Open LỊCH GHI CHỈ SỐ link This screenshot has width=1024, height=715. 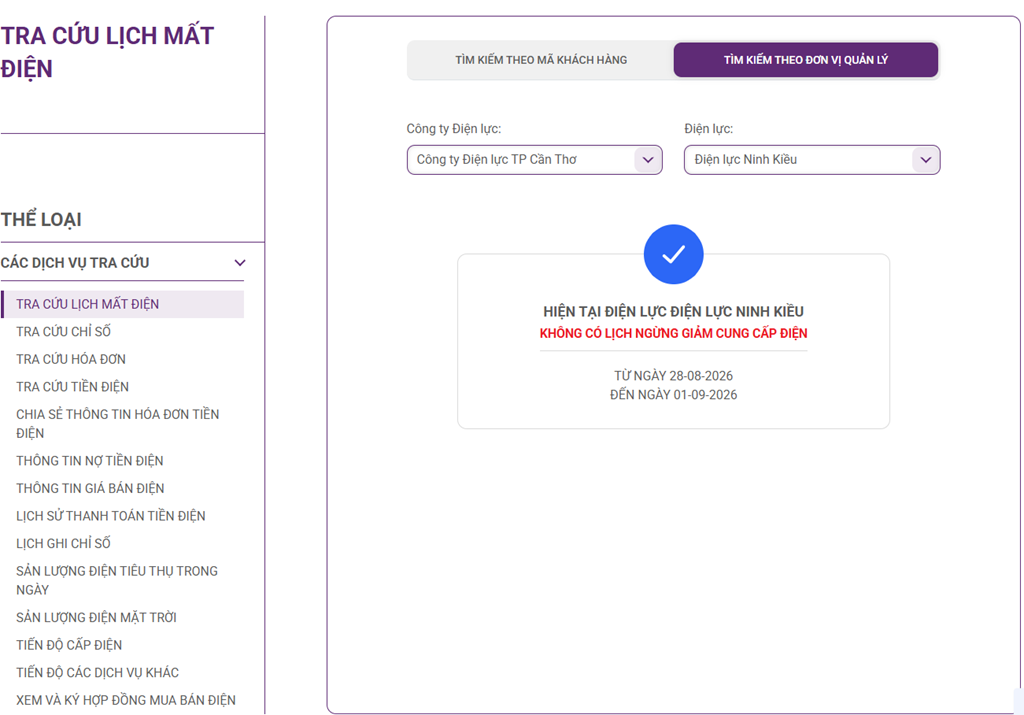pyautogui.click(x=63, y=543)
